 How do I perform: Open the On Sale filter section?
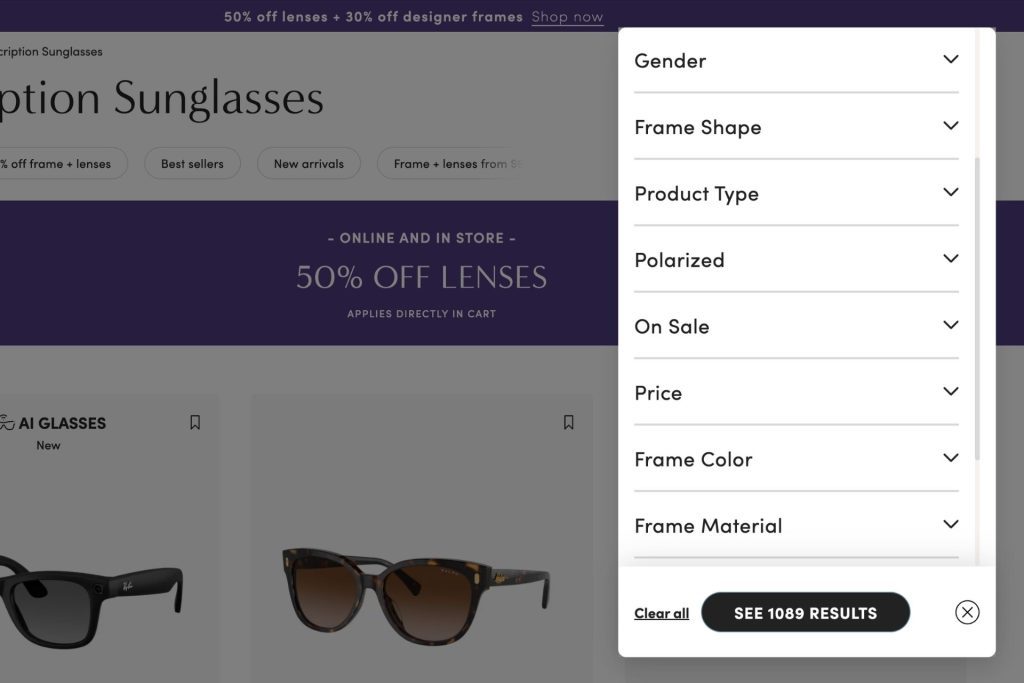796,326
